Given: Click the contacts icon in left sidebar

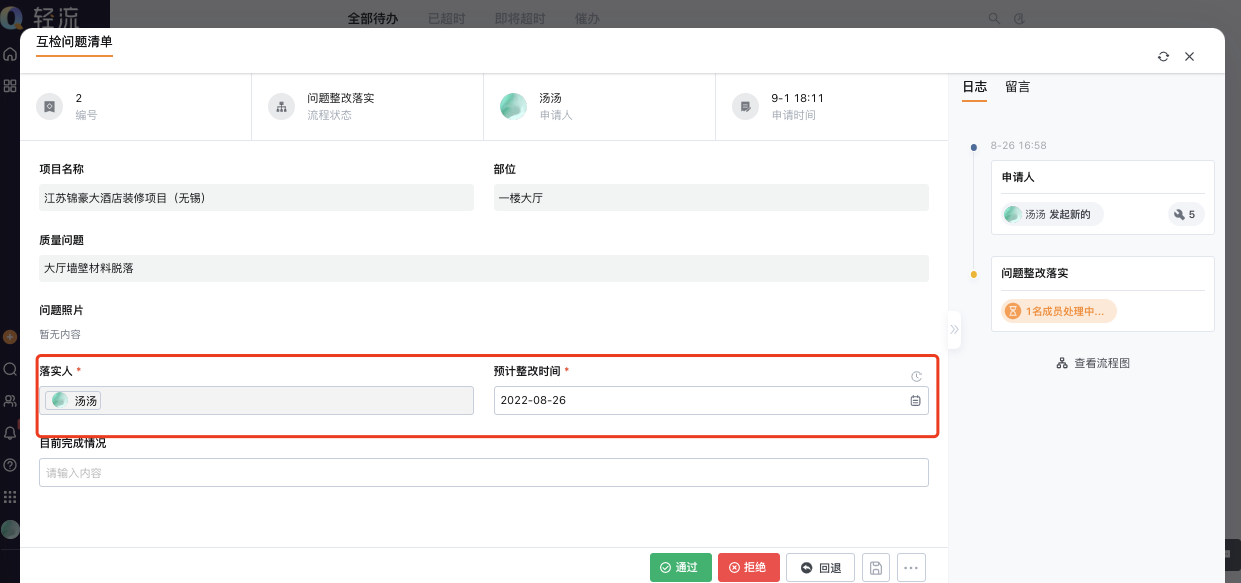Looking at the screenshot, I should tap(10, 401).
